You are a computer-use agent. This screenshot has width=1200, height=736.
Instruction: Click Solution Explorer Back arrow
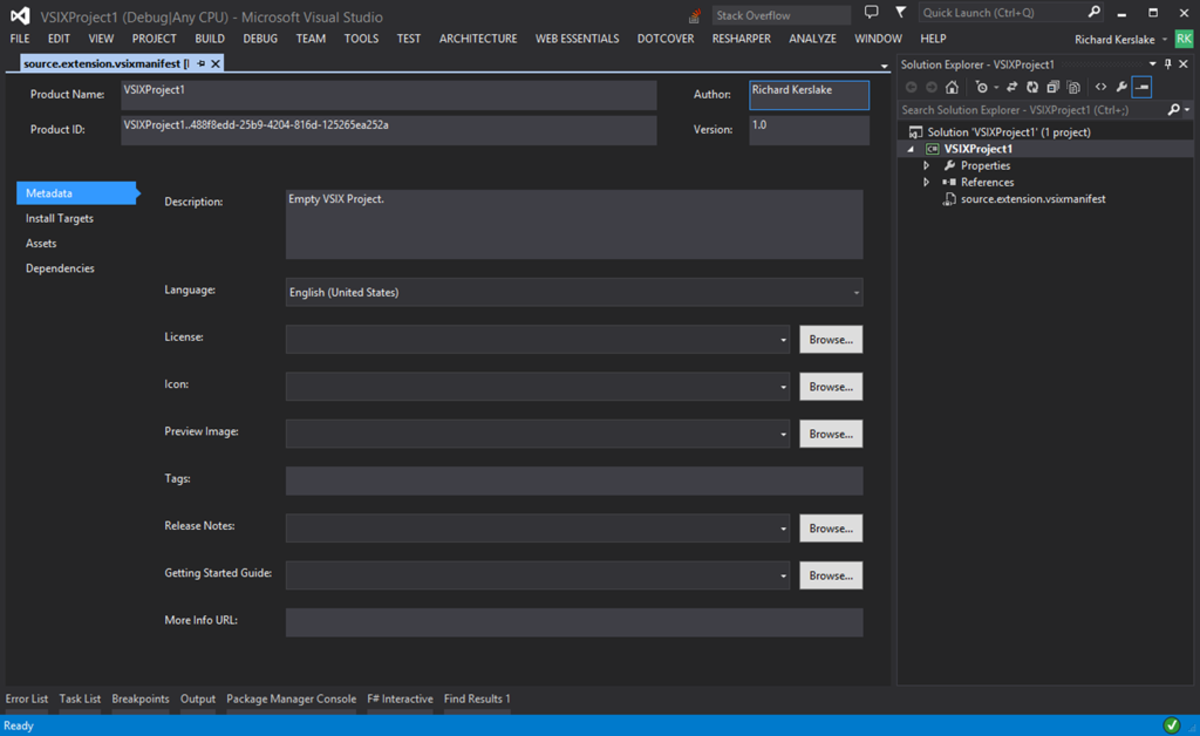tap(911, 87)
